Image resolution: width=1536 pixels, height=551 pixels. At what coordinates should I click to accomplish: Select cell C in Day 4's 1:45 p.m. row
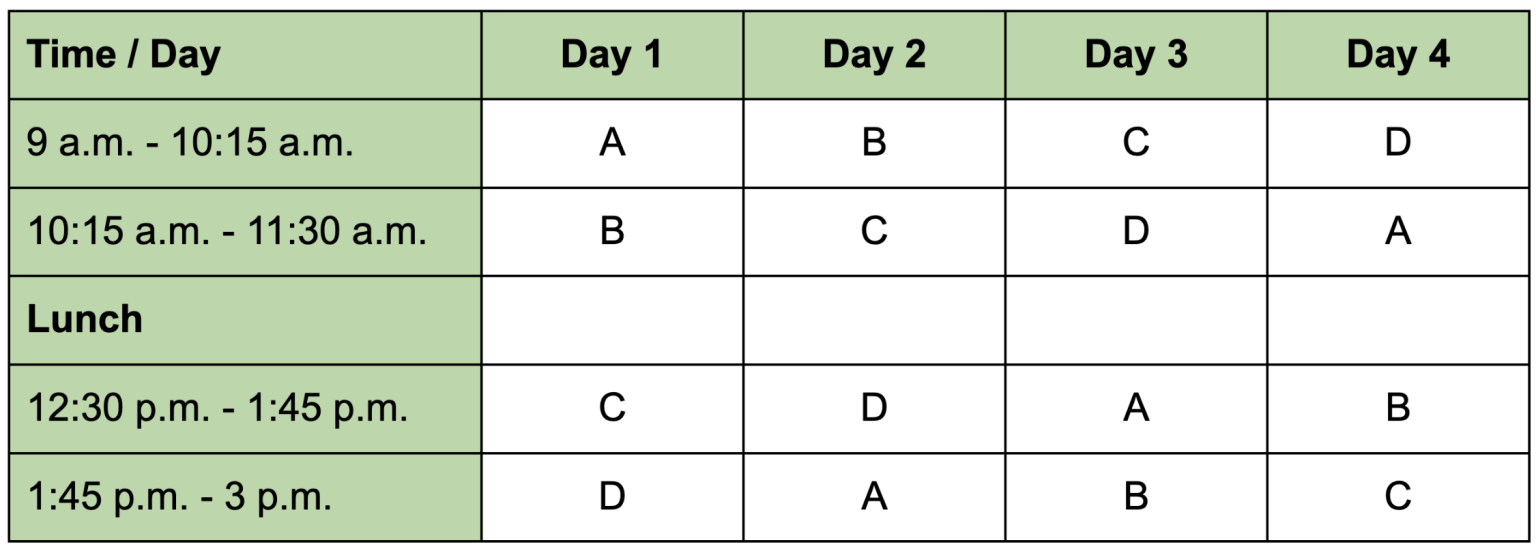(1398, 497)
